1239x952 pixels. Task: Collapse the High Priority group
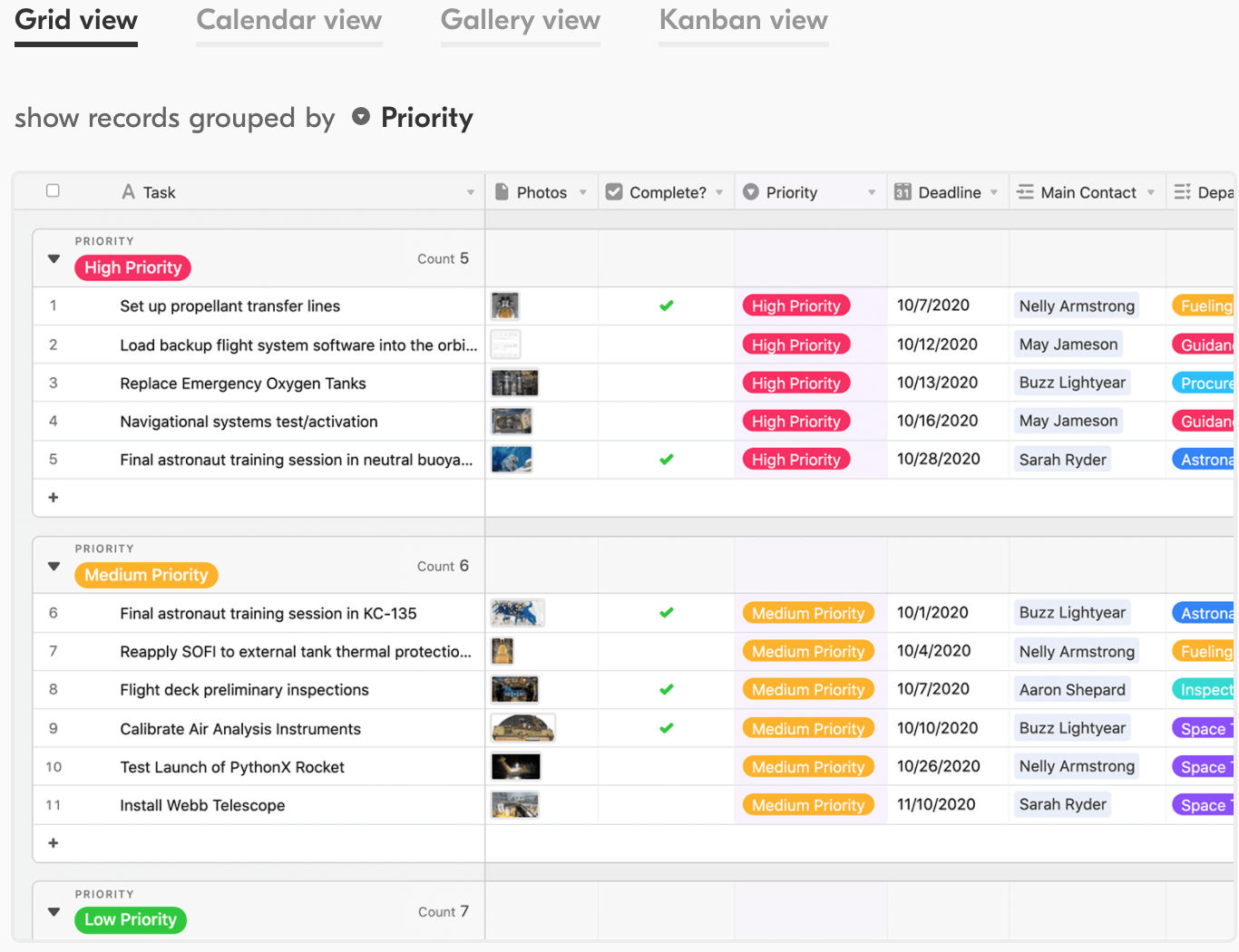click(x=54, y=259)
